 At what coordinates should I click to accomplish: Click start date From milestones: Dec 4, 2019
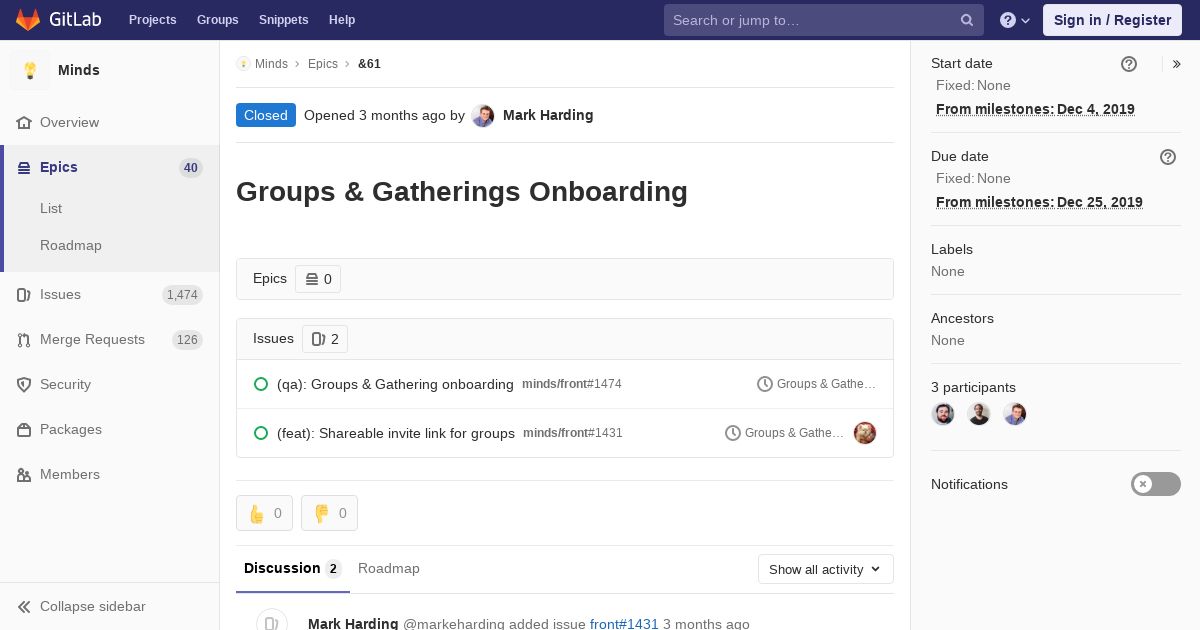click(x=1035, y=109)
